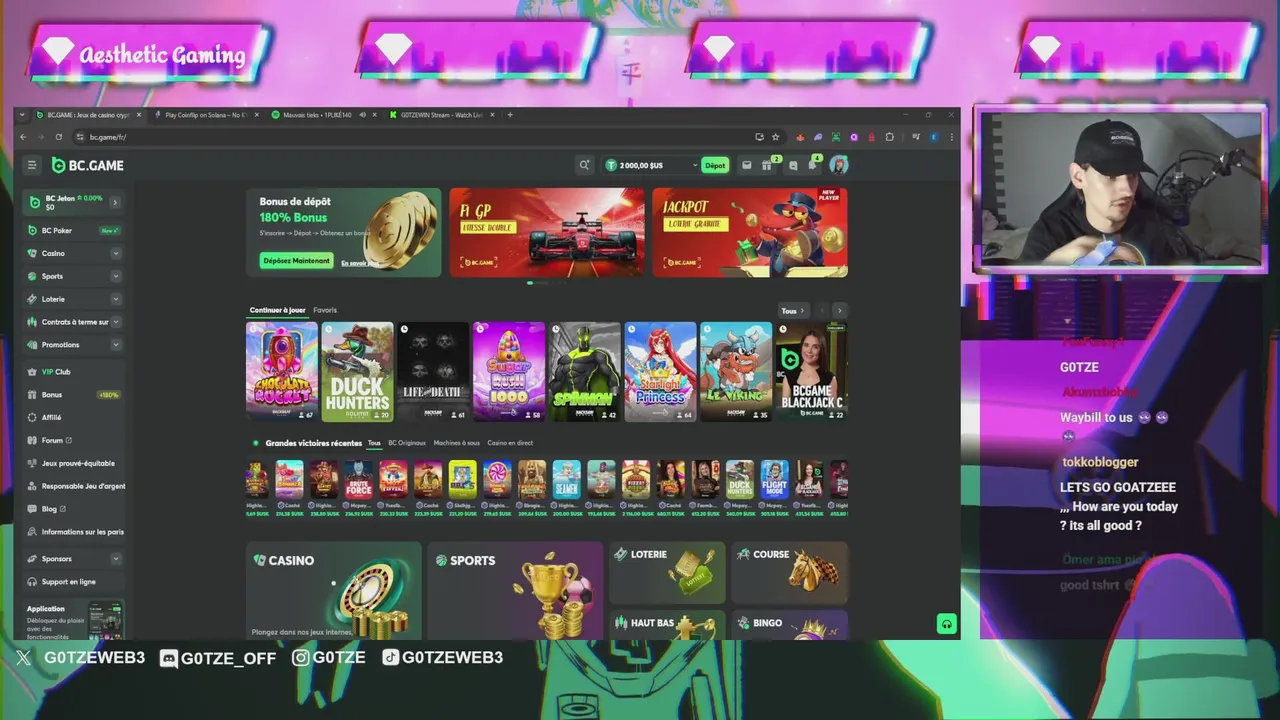Go to the next games with the right arrow
This screenshot has height=720, width=1280.
[x=839, y=311]
